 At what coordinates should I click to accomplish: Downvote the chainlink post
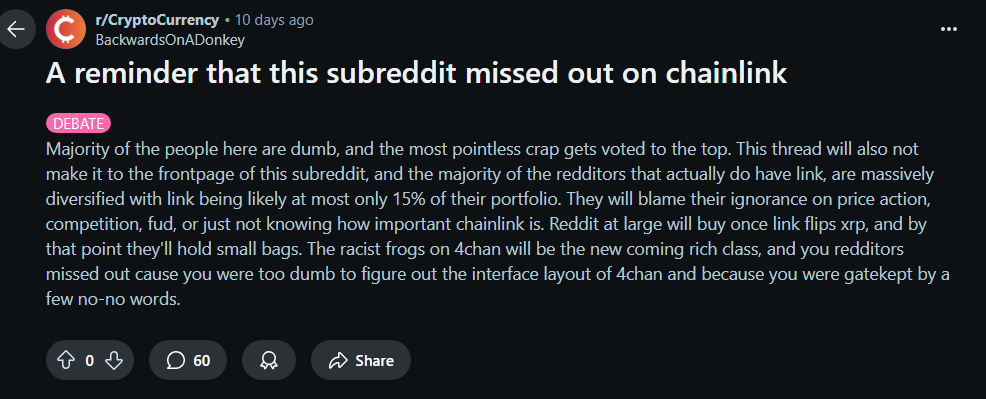[x=113, y=361]
